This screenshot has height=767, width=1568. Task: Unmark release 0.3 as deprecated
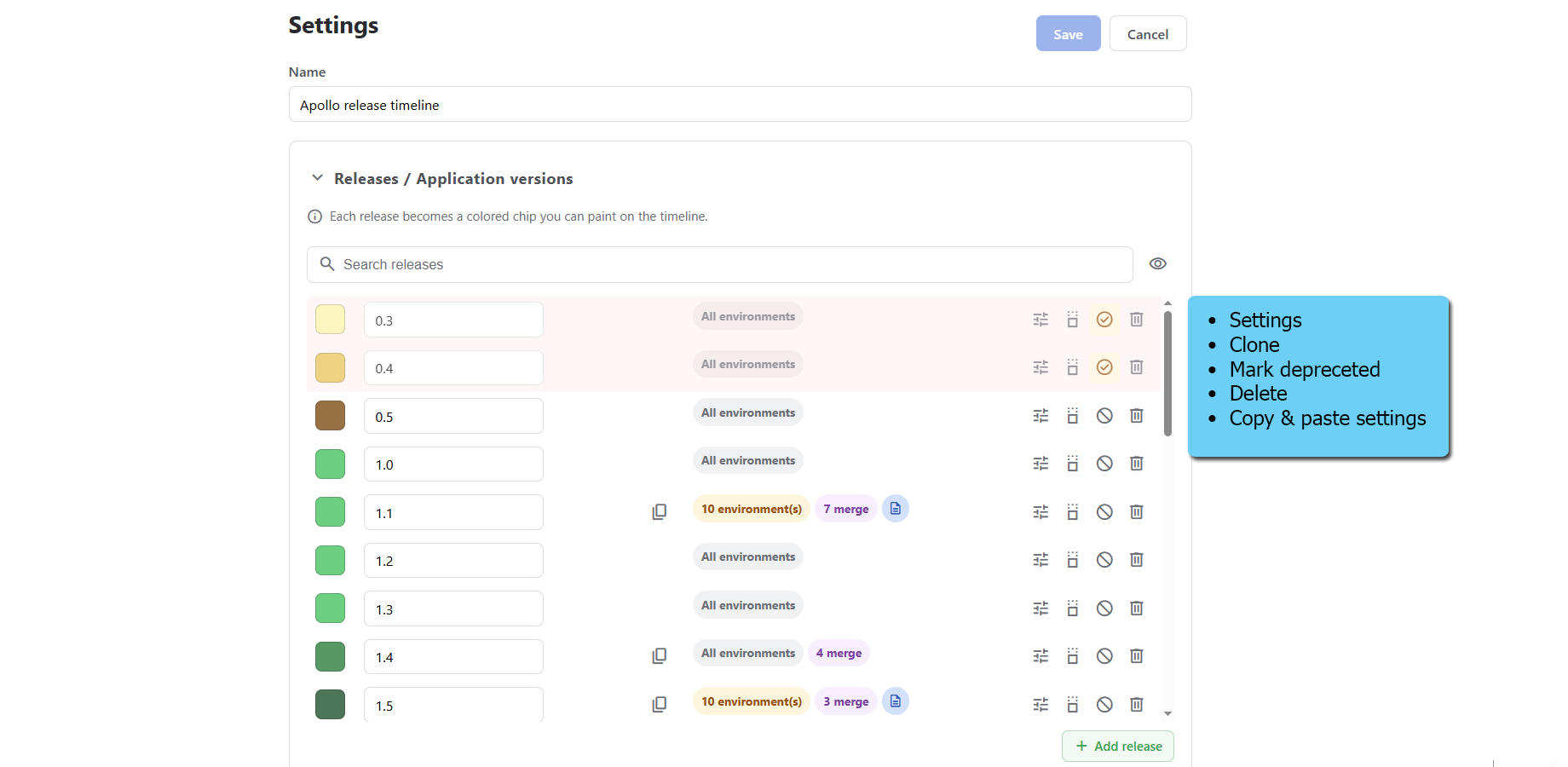(1104, 320)
